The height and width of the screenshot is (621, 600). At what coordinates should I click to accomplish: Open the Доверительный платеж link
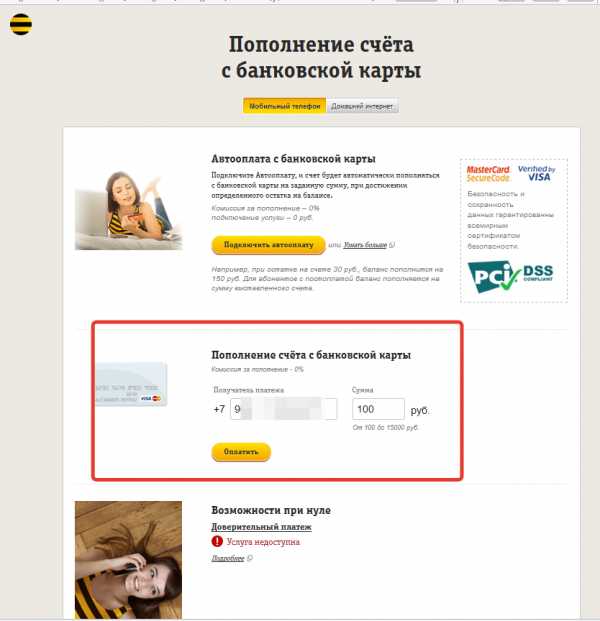[x=261, y=527]
